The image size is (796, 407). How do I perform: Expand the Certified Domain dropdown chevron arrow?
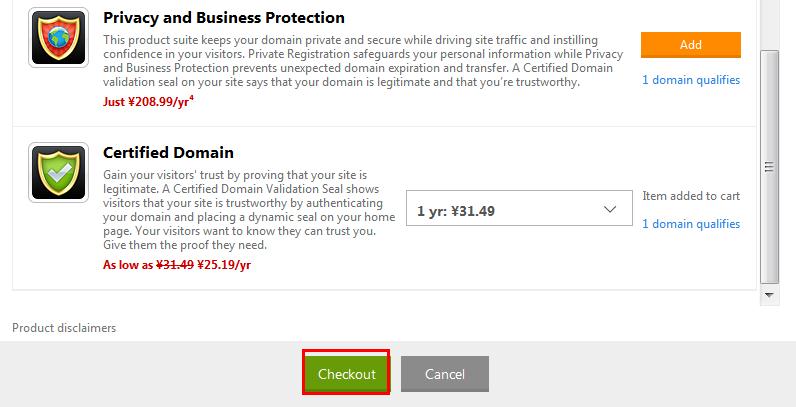(610, 209)
